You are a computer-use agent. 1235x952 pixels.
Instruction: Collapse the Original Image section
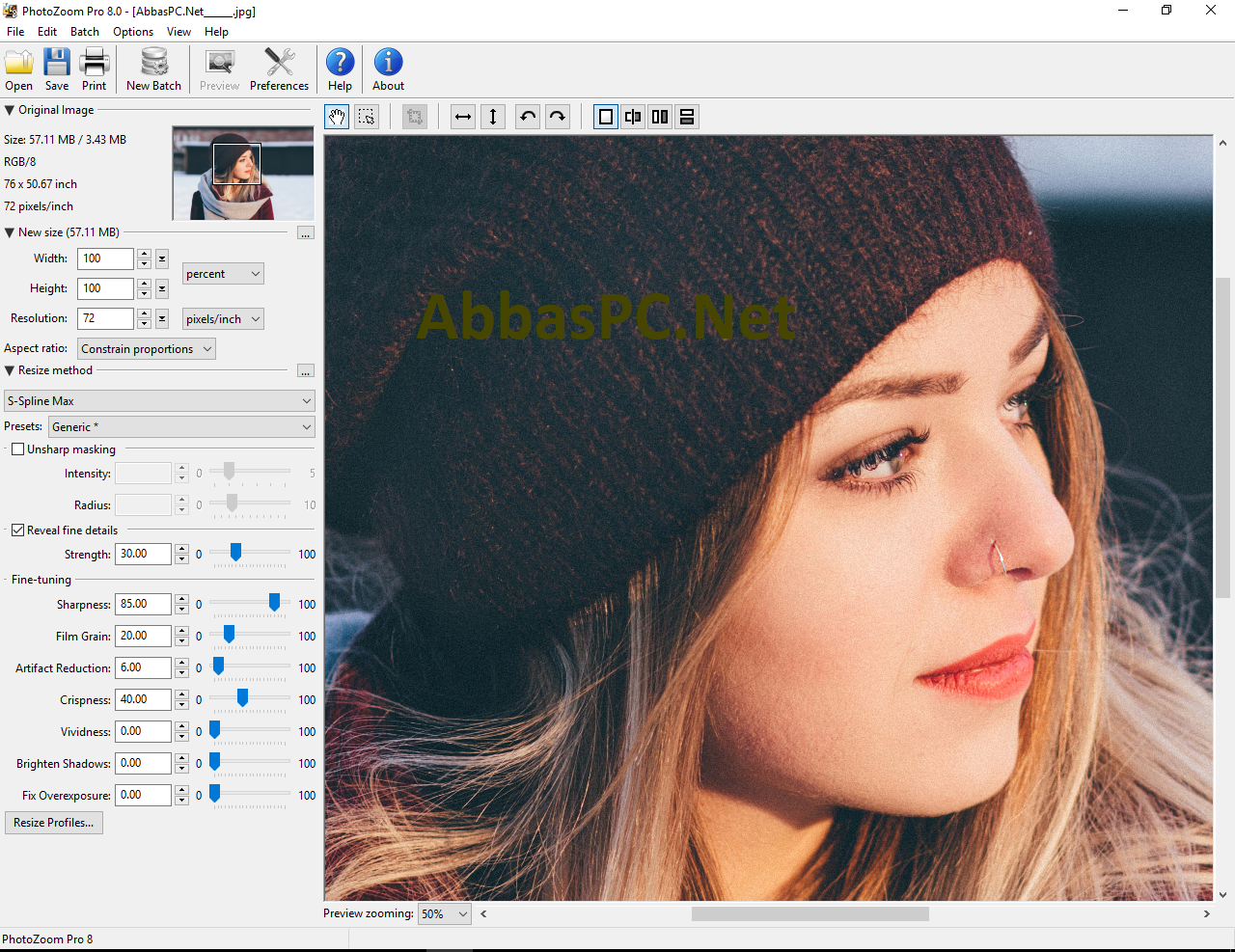pyautogui.click(x=10, y=110)
